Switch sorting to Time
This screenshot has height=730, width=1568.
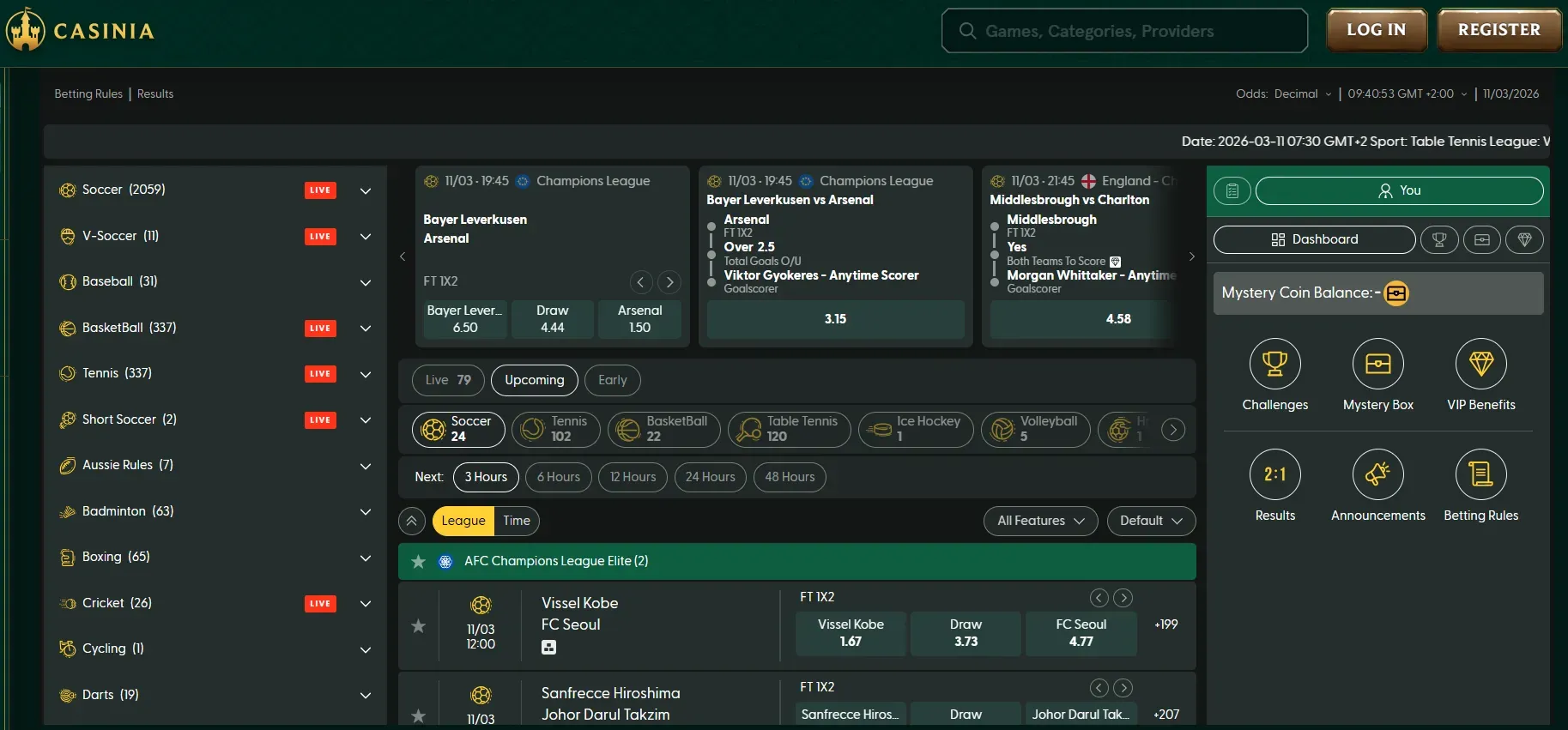pyautogui.click(x=517, y=521)
